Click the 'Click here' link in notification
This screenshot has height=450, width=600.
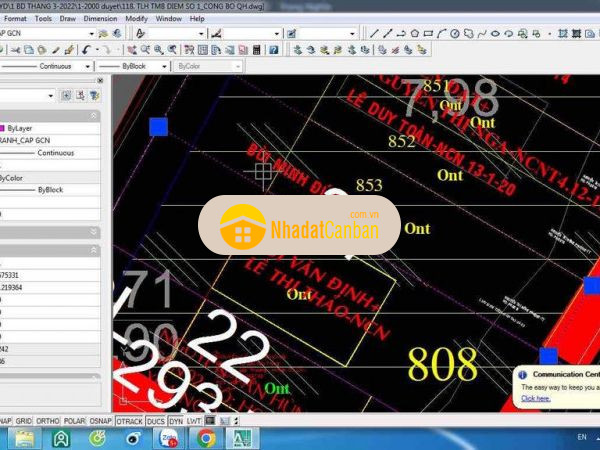point(536,398)
